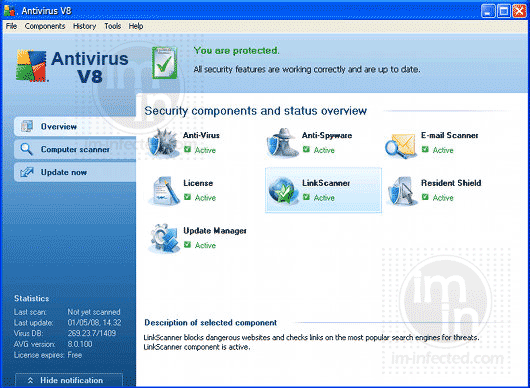The width and height of the screenshot is (530, 388).
Task: Select the LinkScanner globe icon
Action: point(283,191)
